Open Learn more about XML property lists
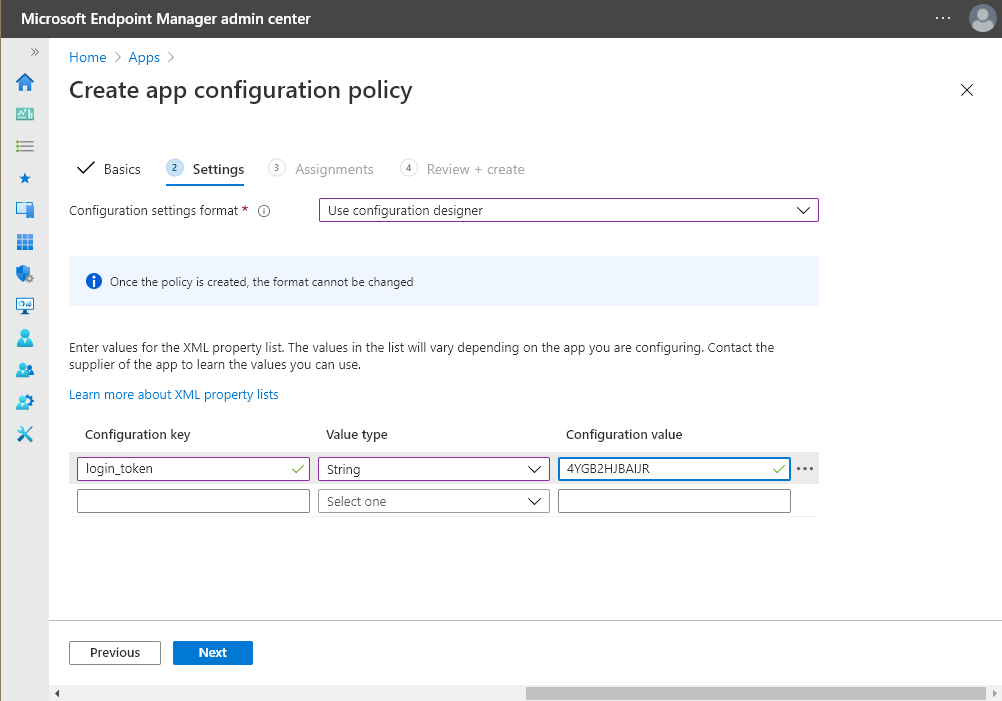Viewport: 1002px width, 701px height. (x=174, y=394)
